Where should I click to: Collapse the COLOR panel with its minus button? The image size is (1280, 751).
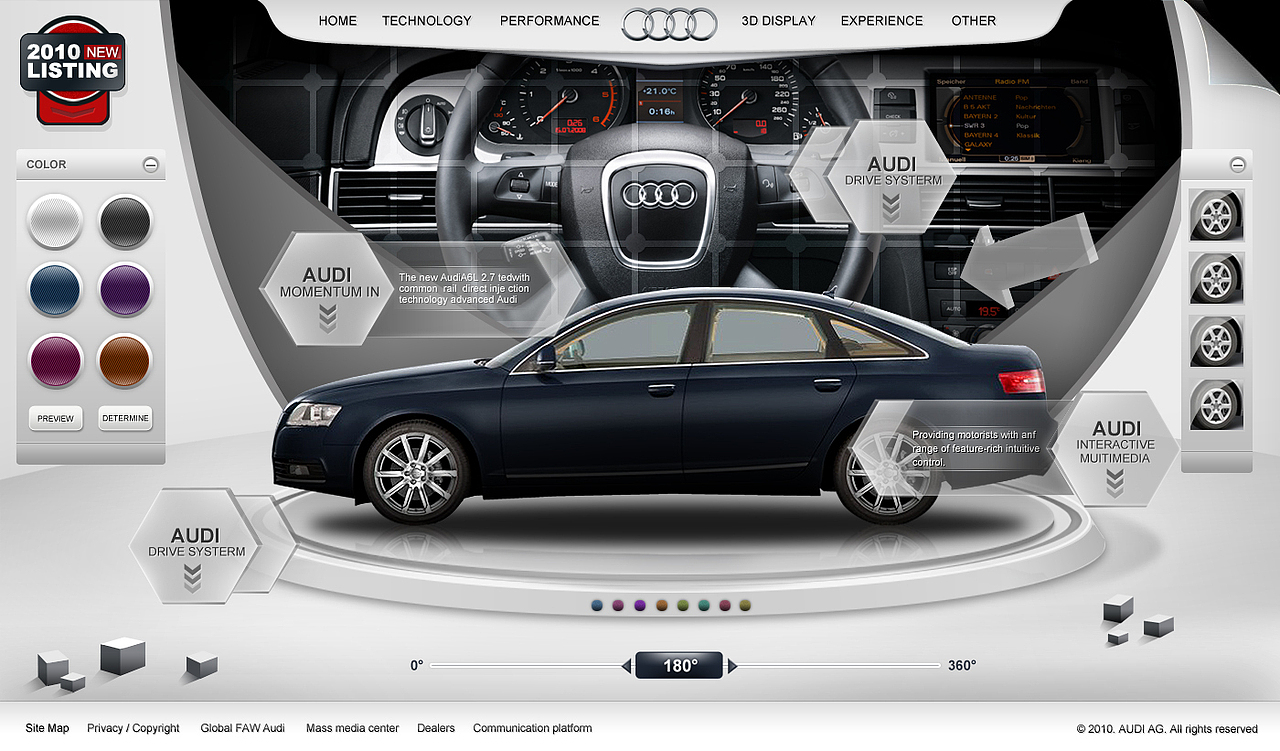(151, 165)
